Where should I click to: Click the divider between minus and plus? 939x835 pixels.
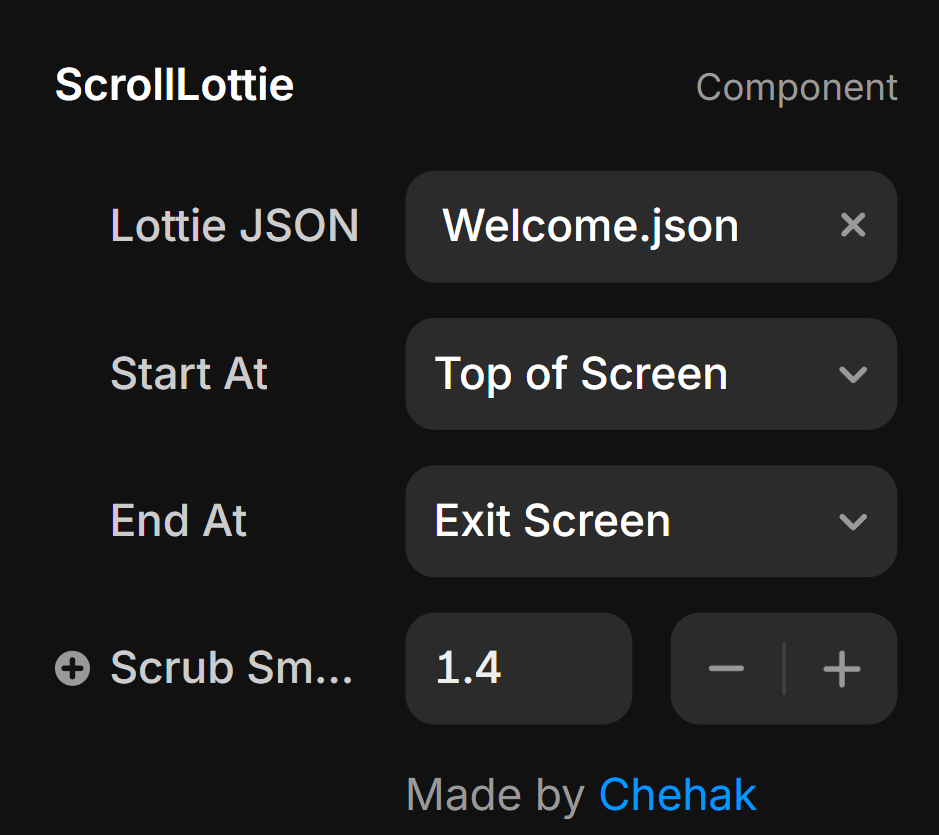pos(784,668)
